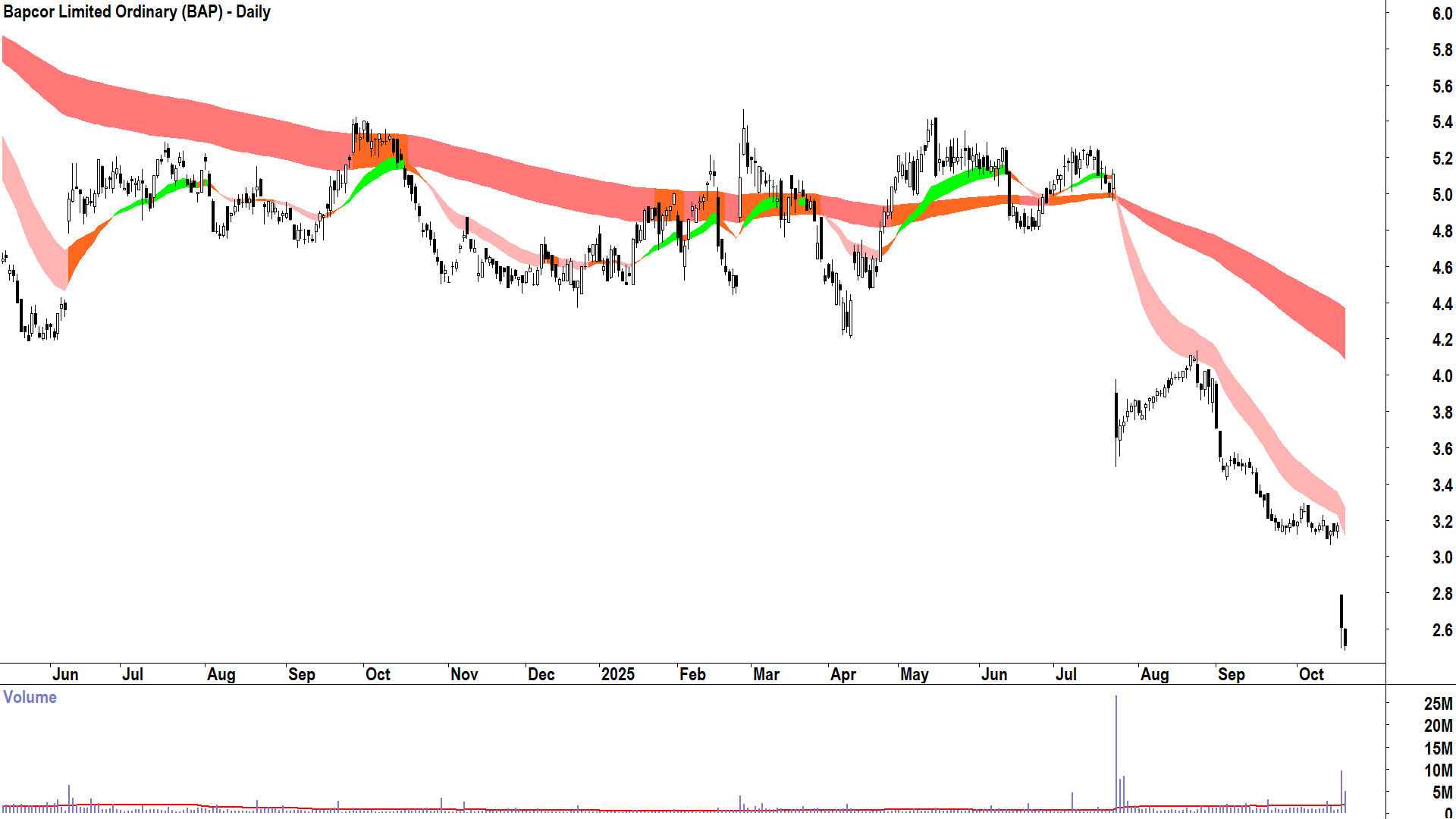Click the 10M volume scale label
Image resolution: width=1456 pixels, height=819 pixels.
[x=1438, y=770]
